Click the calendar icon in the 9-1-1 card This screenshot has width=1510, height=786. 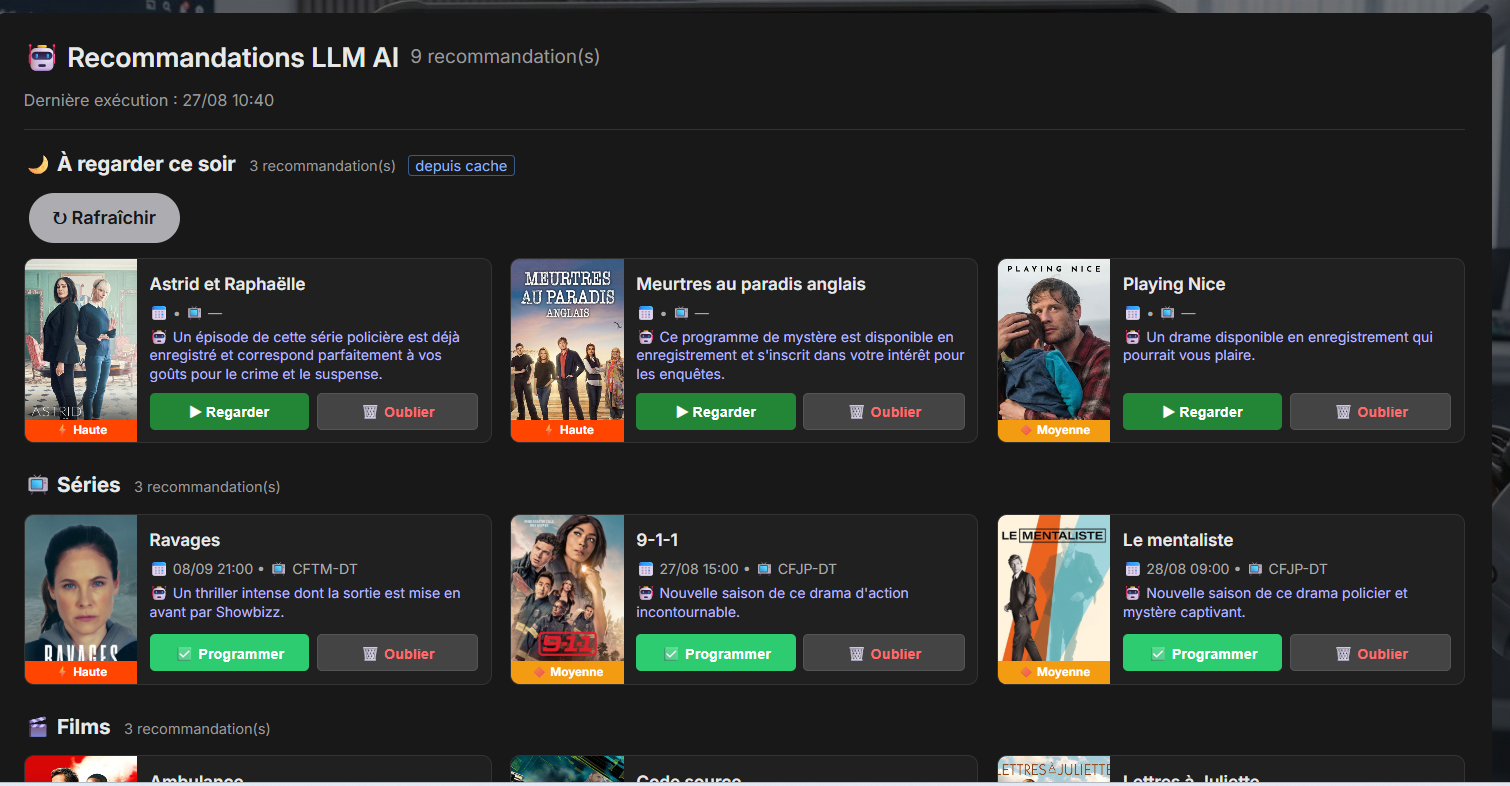click(645, 569)
